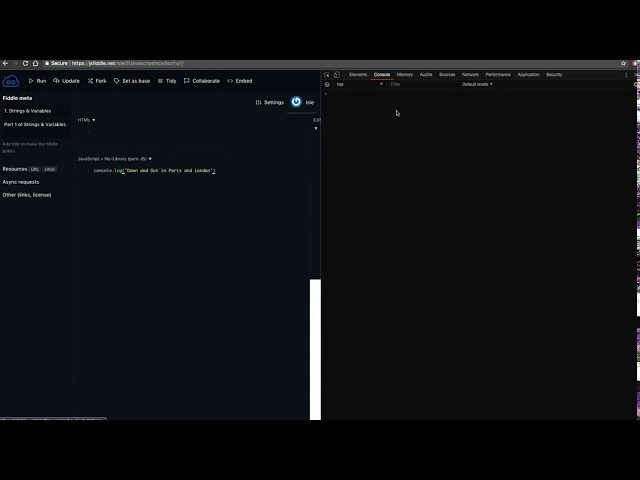This screenshot has height=480, width=640.
Task: Click the console Filter field
Action: point(422,84)
